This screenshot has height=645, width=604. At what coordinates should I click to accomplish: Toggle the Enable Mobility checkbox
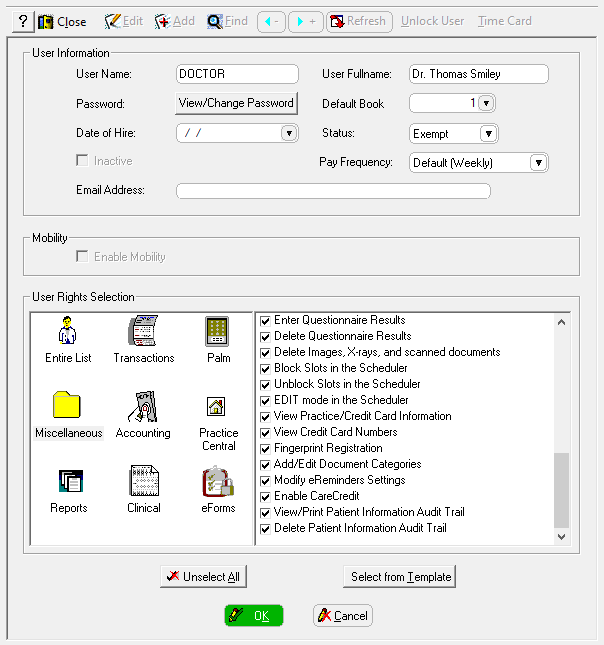tap(82, 256)
